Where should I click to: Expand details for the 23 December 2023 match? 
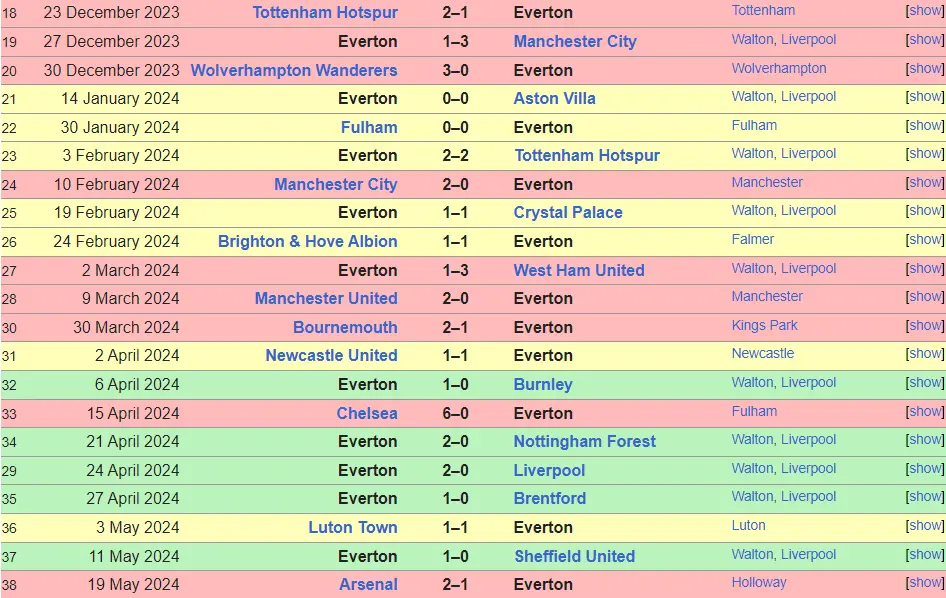tap(925, 11)
